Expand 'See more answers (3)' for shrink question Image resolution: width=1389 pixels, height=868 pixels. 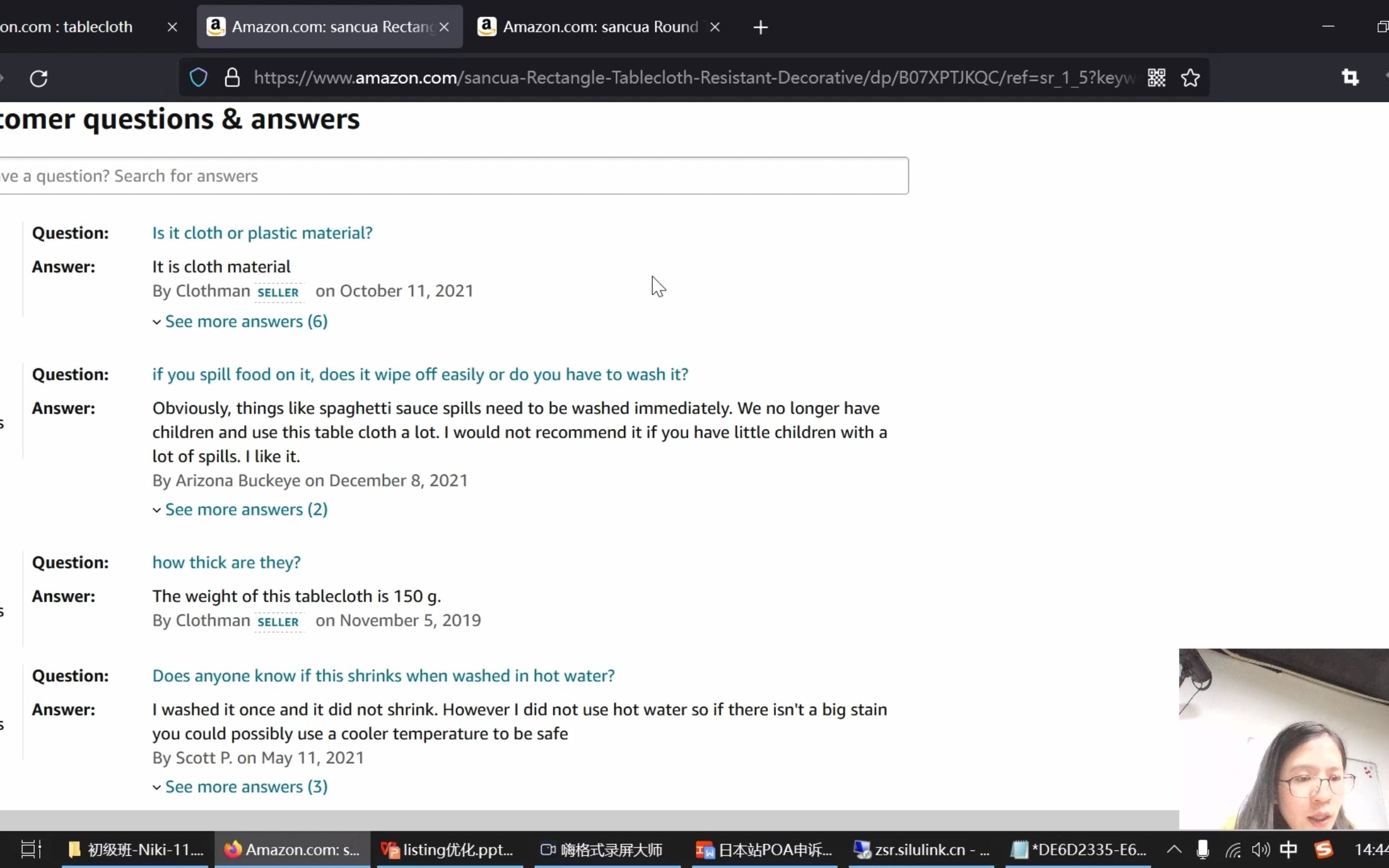click(x=246, y=786)
